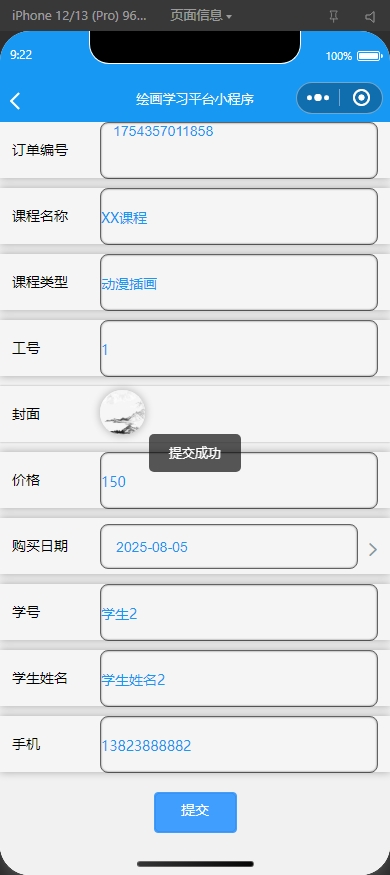This screenshot has height=875, width=390.
Task: Click into the 工号 input field
Action: (239, 348)
